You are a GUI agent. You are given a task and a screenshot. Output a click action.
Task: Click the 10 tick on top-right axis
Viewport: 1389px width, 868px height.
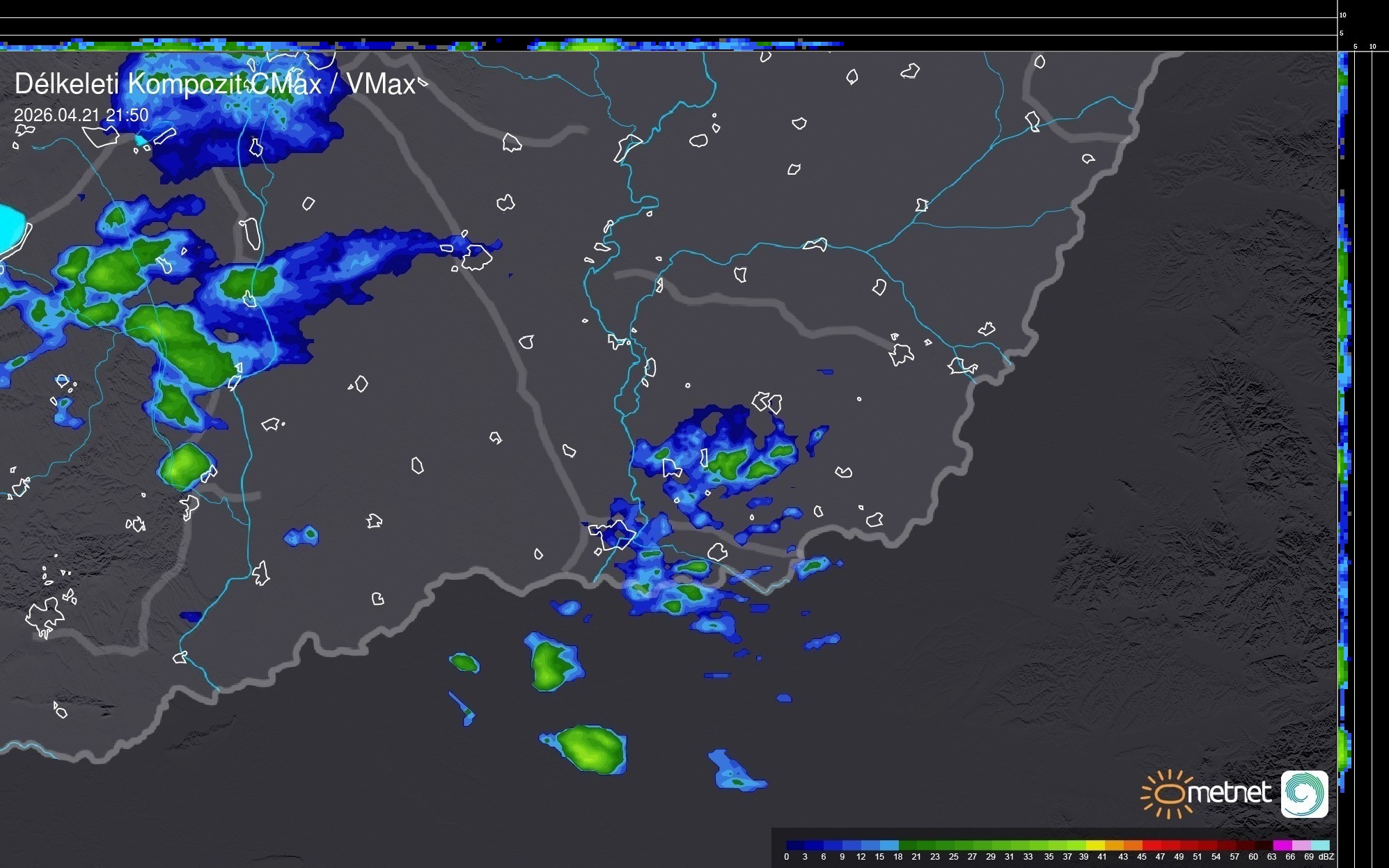[x=1342, y=15]
